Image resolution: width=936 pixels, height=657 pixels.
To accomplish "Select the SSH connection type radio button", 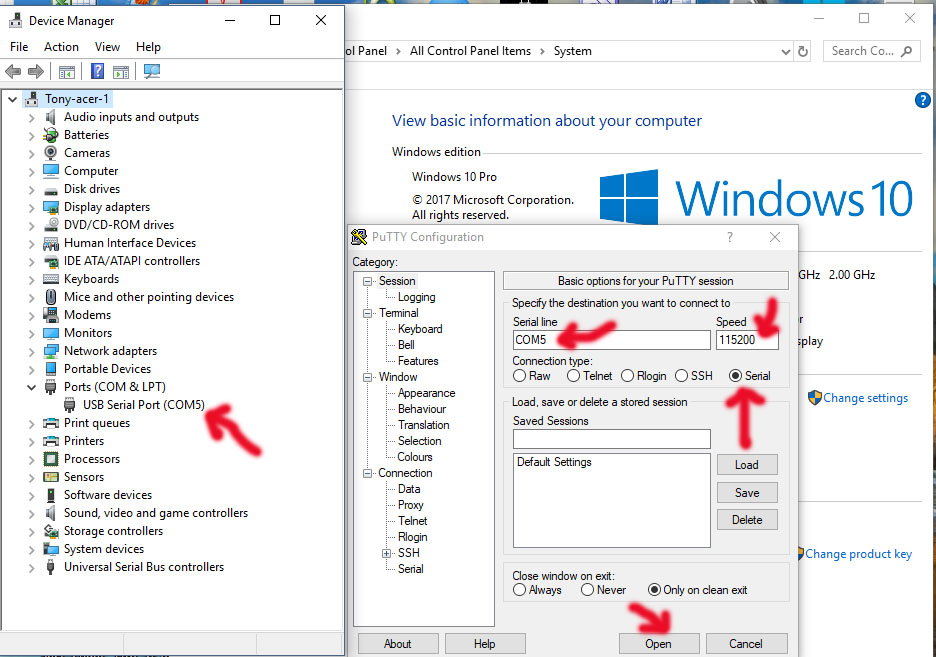I will (x=681, y=376).
